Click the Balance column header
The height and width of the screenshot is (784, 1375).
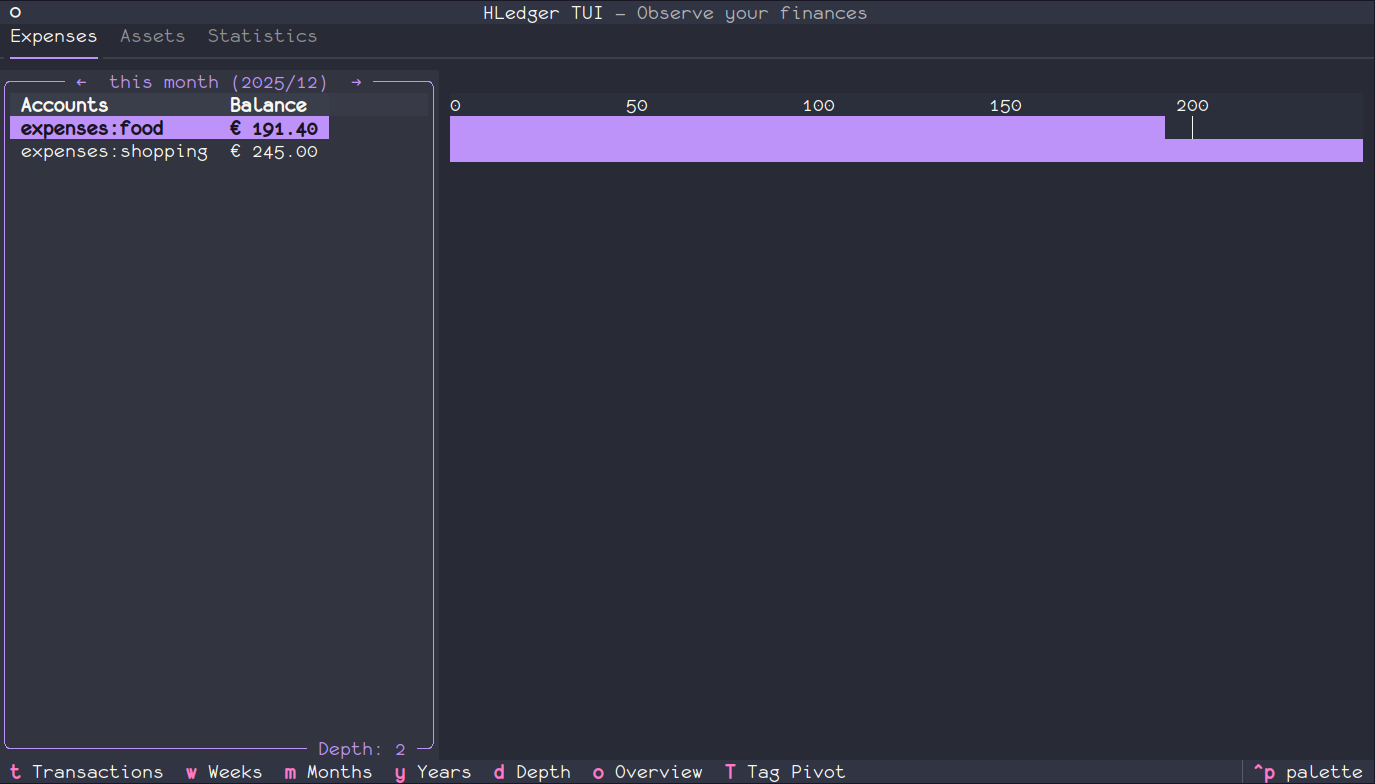tap(268, 105)
